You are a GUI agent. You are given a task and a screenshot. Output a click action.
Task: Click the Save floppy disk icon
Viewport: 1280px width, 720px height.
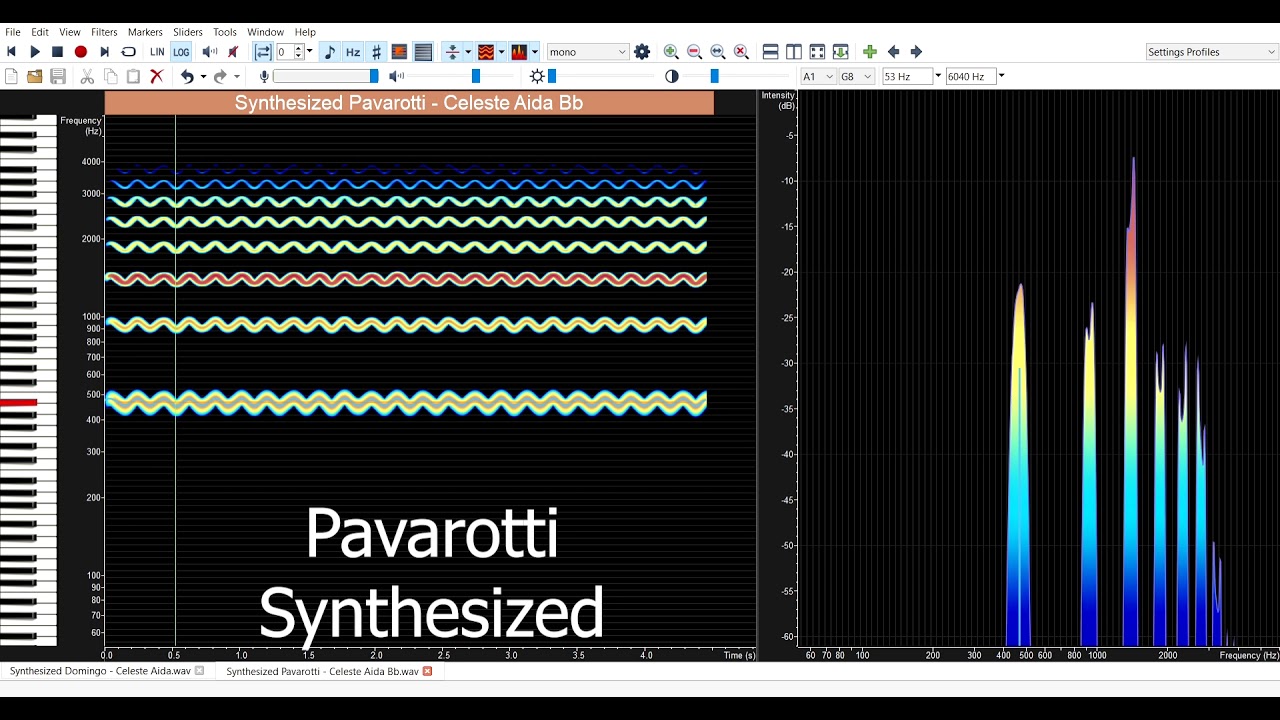(58, 76)
